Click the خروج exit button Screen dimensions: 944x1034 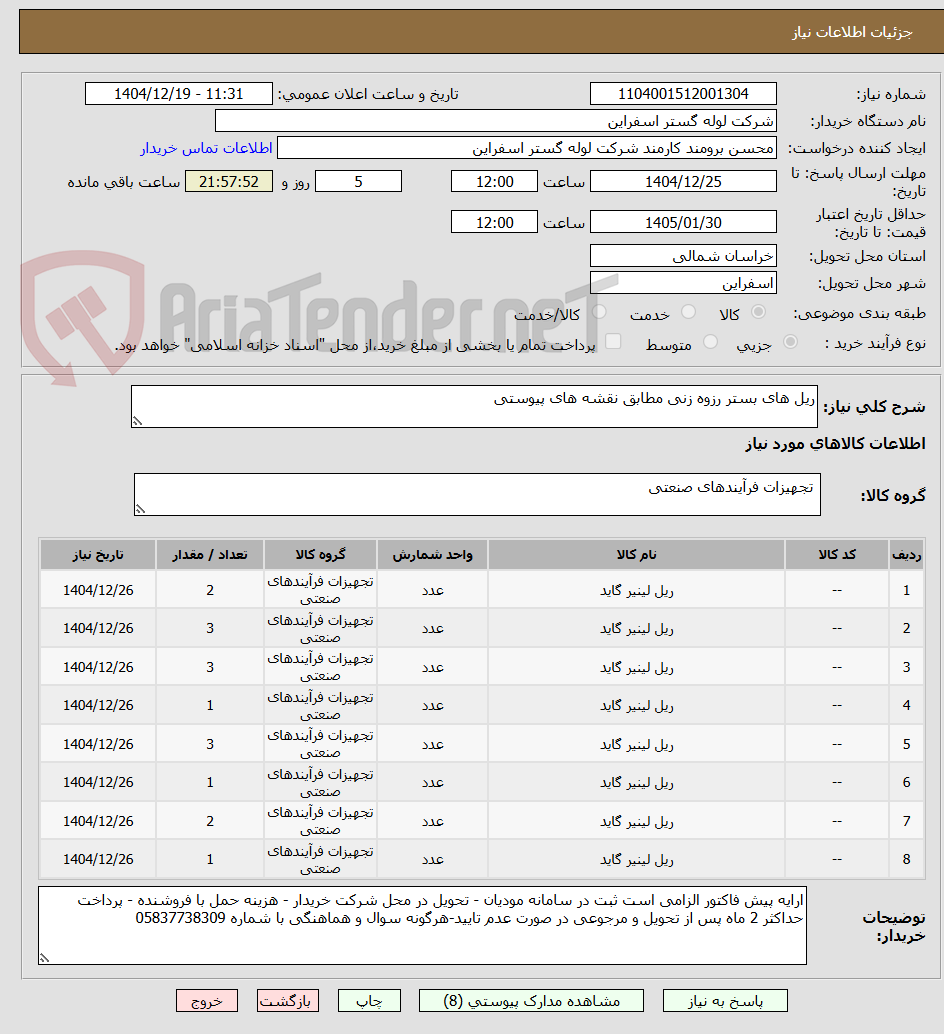pyautogui.click(x=207, y=1001)
